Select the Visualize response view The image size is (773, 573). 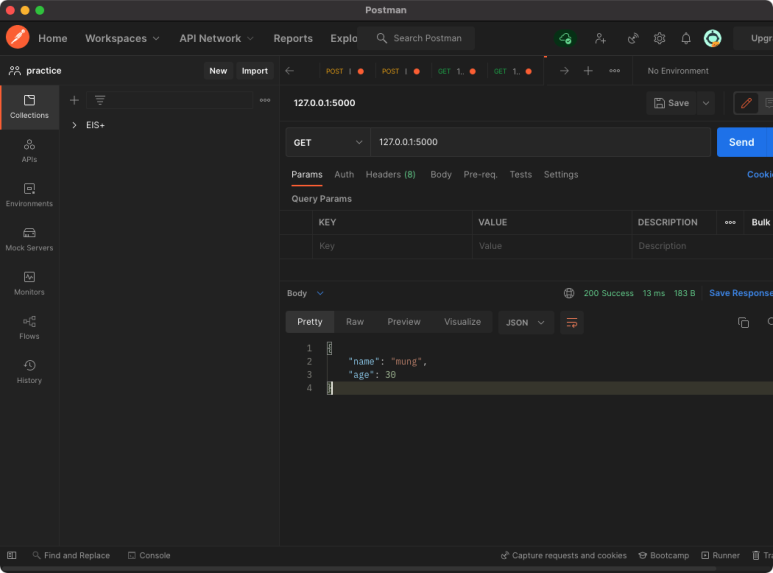click(462, 322)
